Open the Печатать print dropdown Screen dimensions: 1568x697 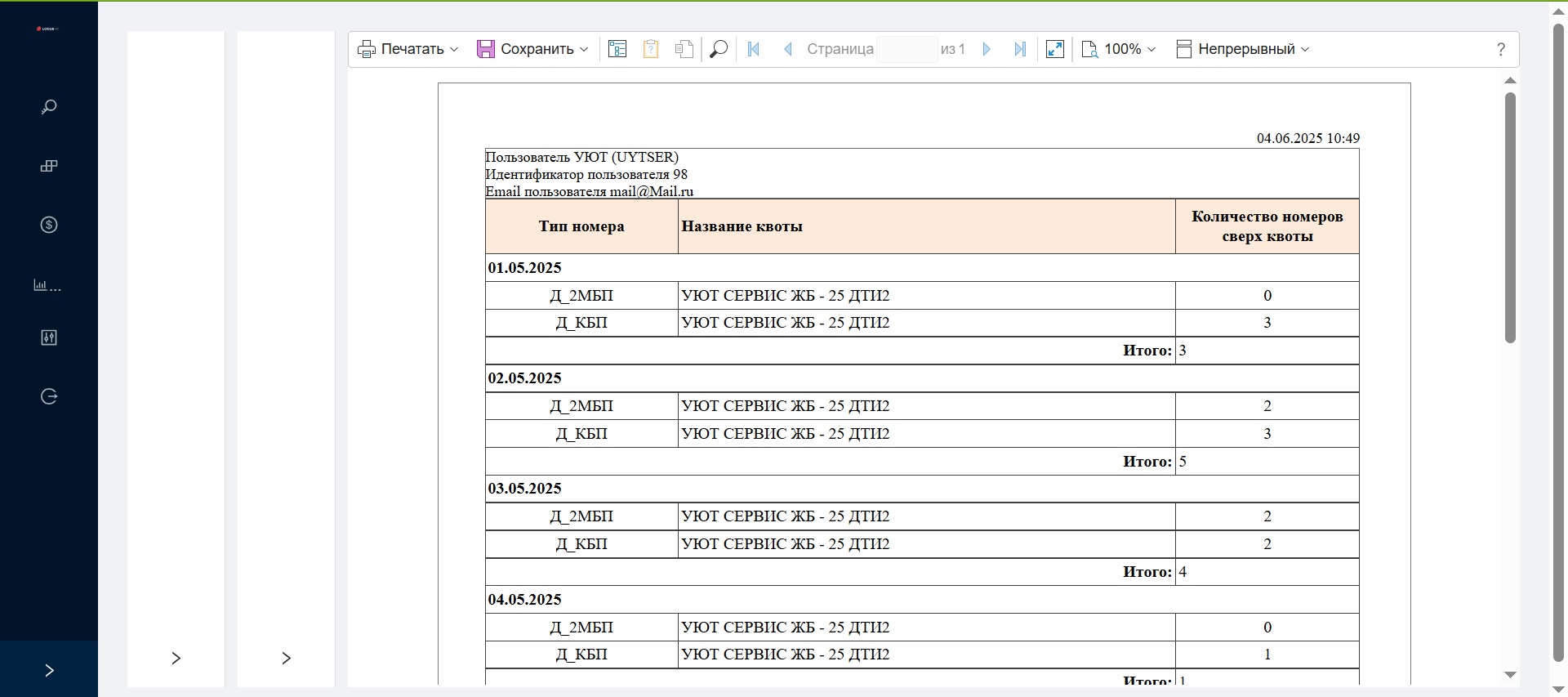point(408,50)
